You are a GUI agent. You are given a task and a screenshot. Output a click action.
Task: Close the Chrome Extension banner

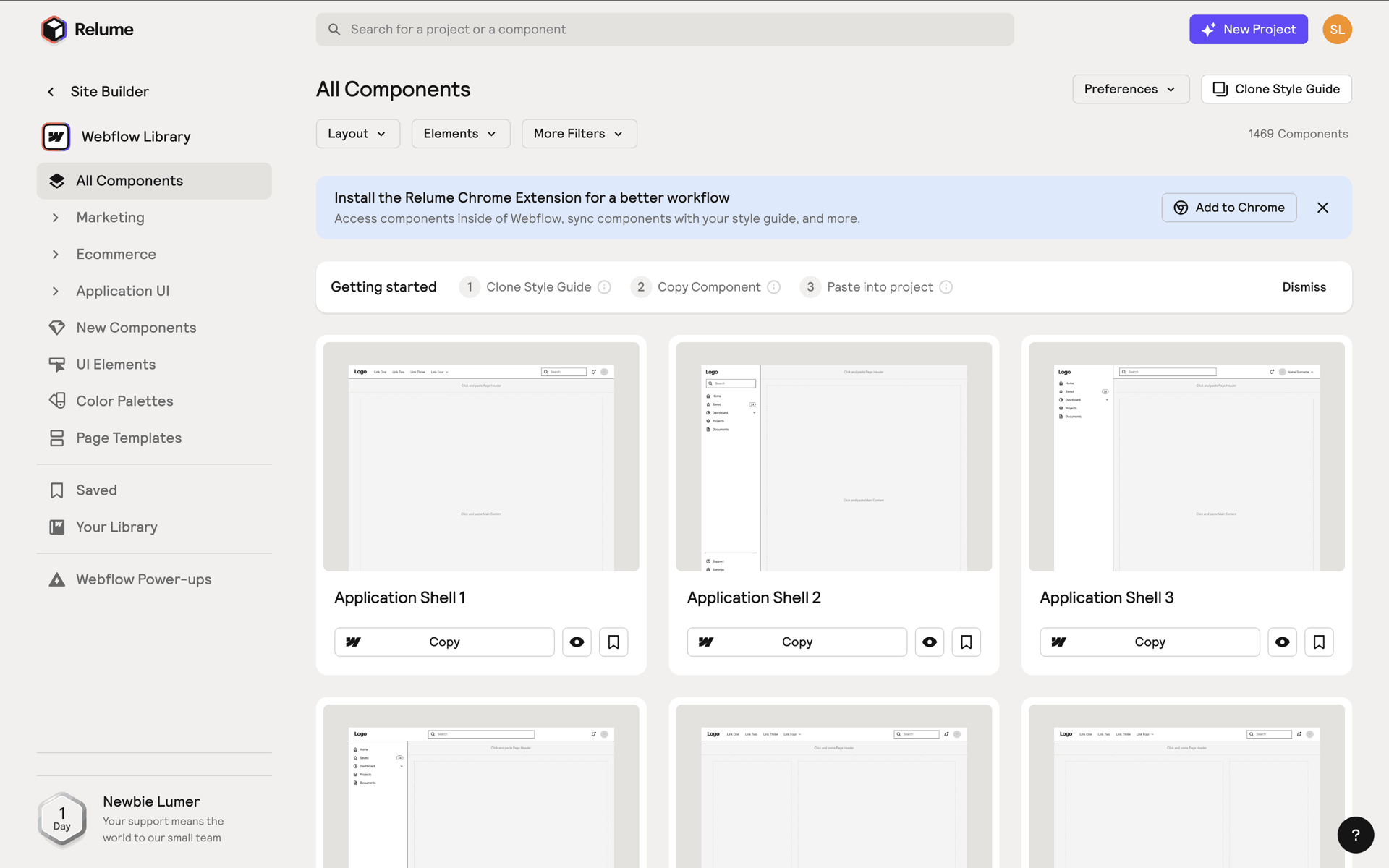click(1322, 208)
